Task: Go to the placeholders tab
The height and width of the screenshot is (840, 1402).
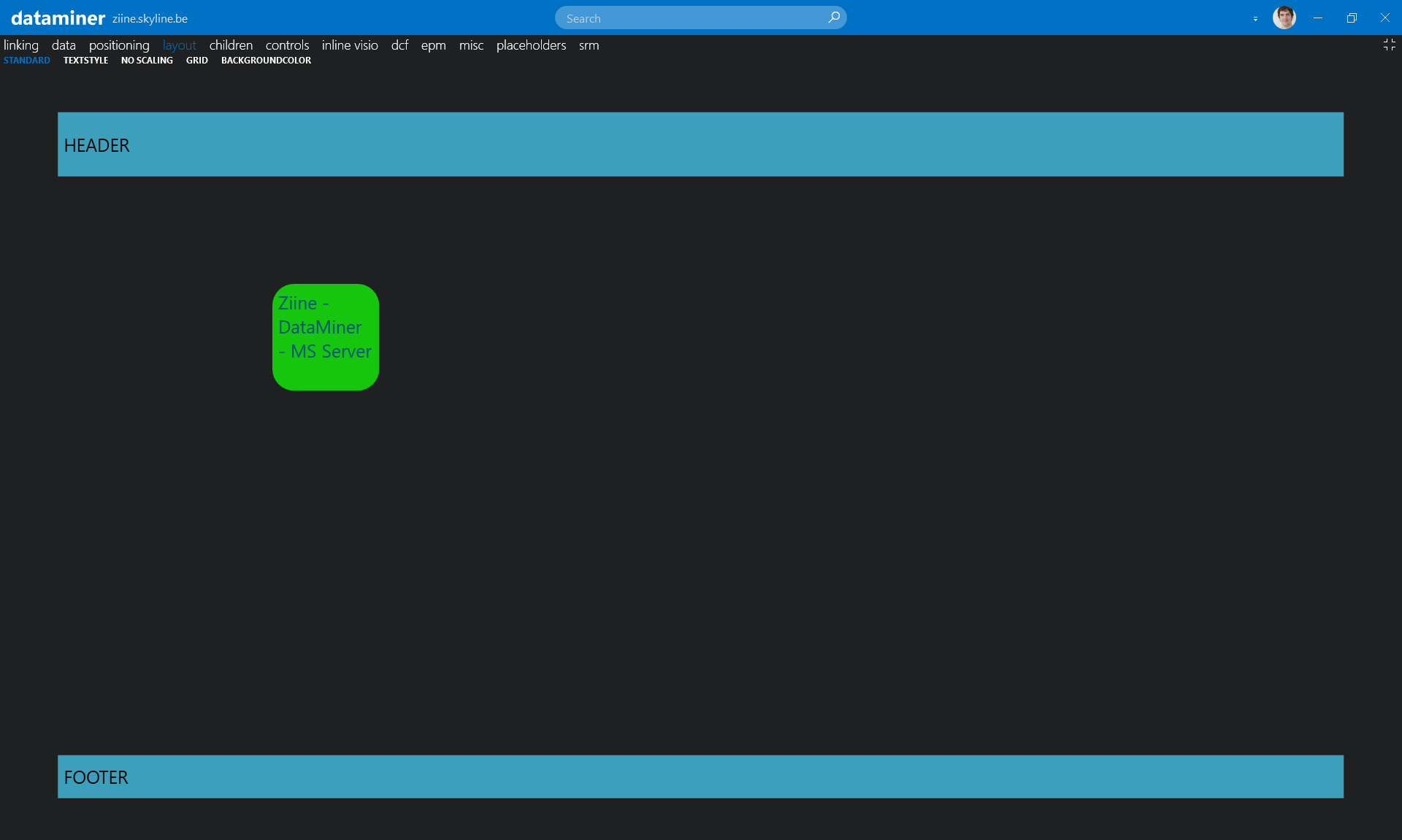Action: [x=531, y=45]
